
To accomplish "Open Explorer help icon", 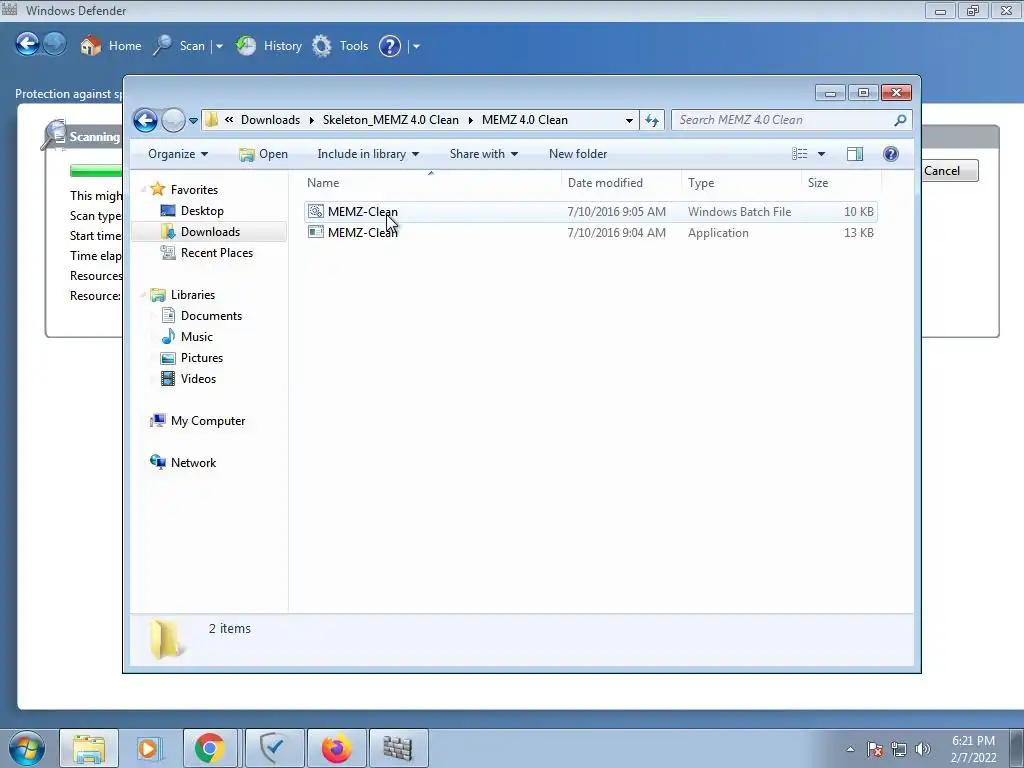I will coord(891,154).
